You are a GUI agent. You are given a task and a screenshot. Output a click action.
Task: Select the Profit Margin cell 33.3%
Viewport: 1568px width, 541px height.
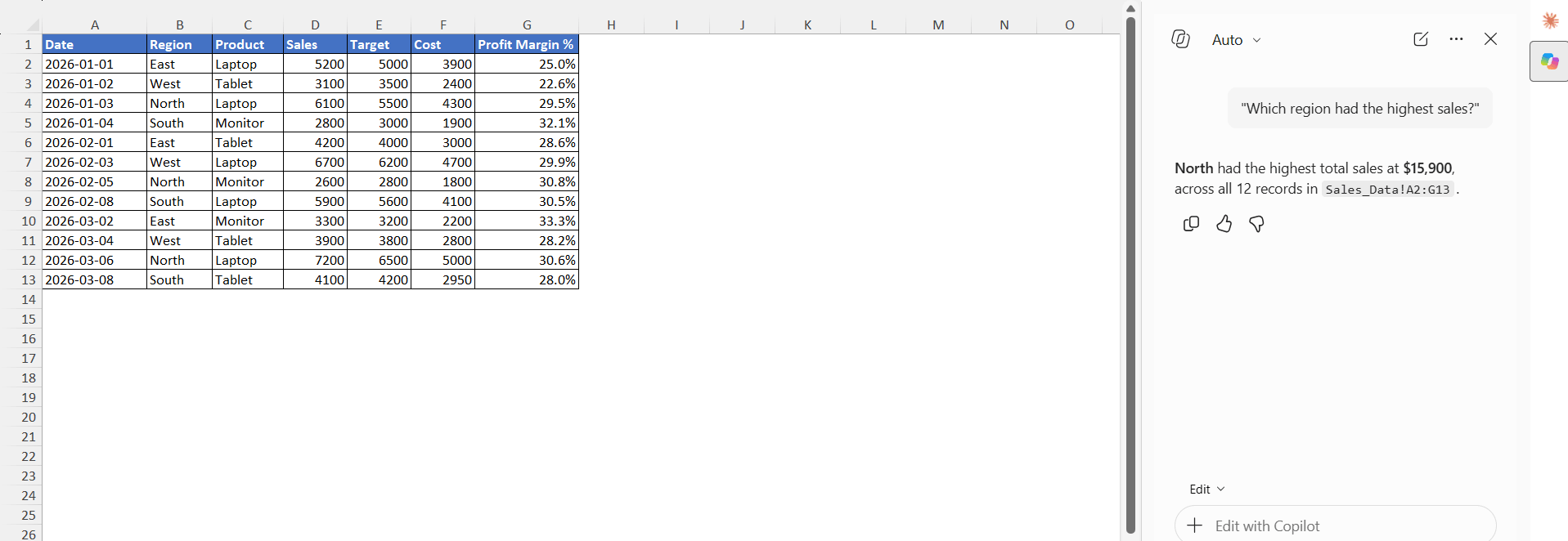click(527, 221)
